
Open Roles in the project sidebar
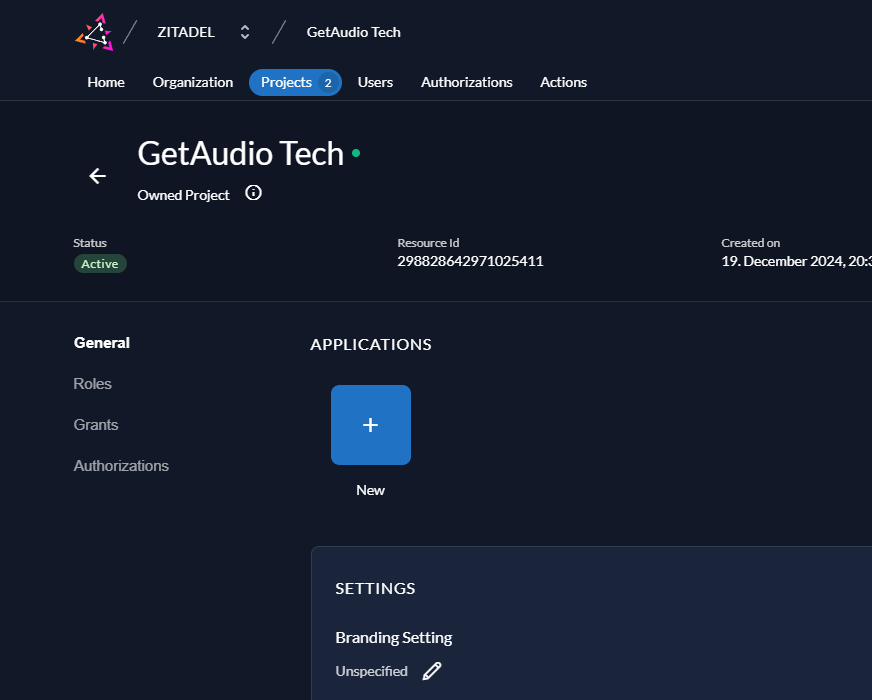[x=92, y=384]
